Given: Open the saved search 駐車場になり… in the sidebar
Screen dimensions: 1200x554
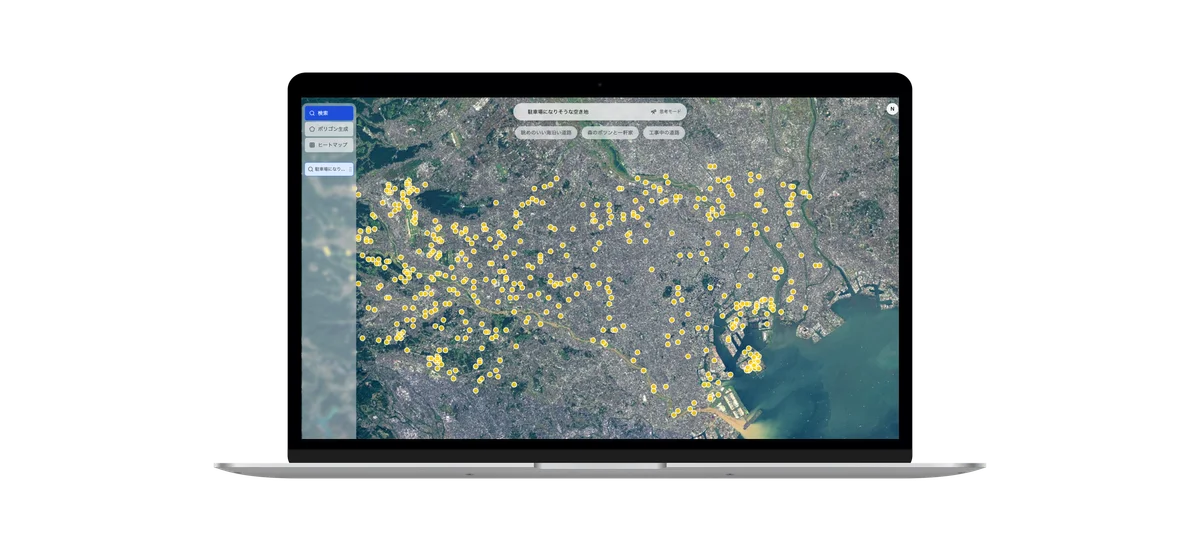Looking at the screenshot, I should pyautogui.click(x=331, y=169).
